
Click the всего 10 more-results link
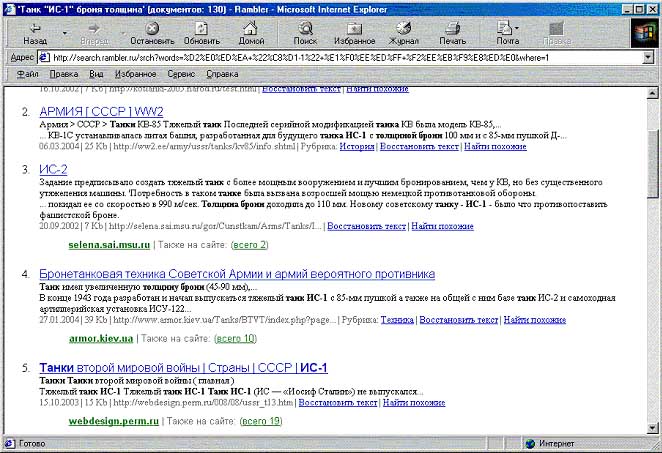pos(236,339)
